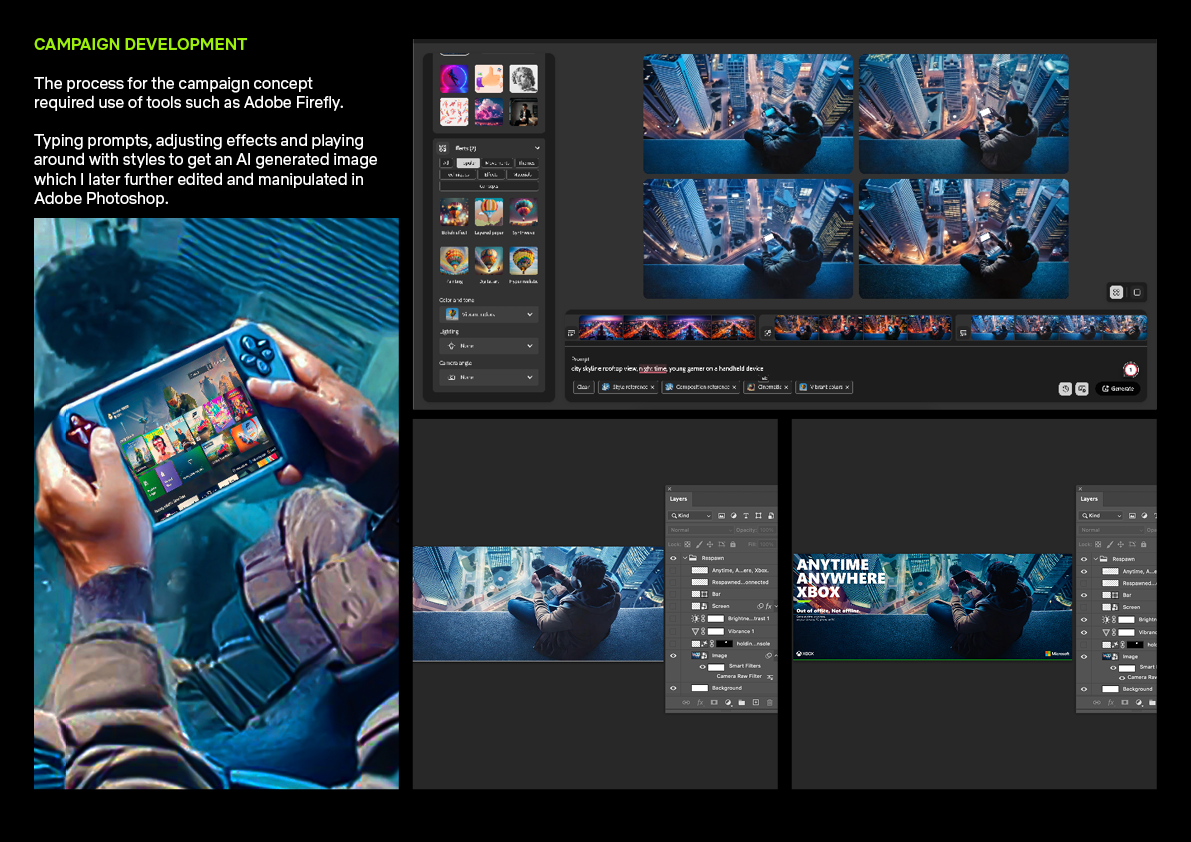Remove the Cinematic tag
1191x842 pixels.
pyautogui.click(x=786, y=387)
